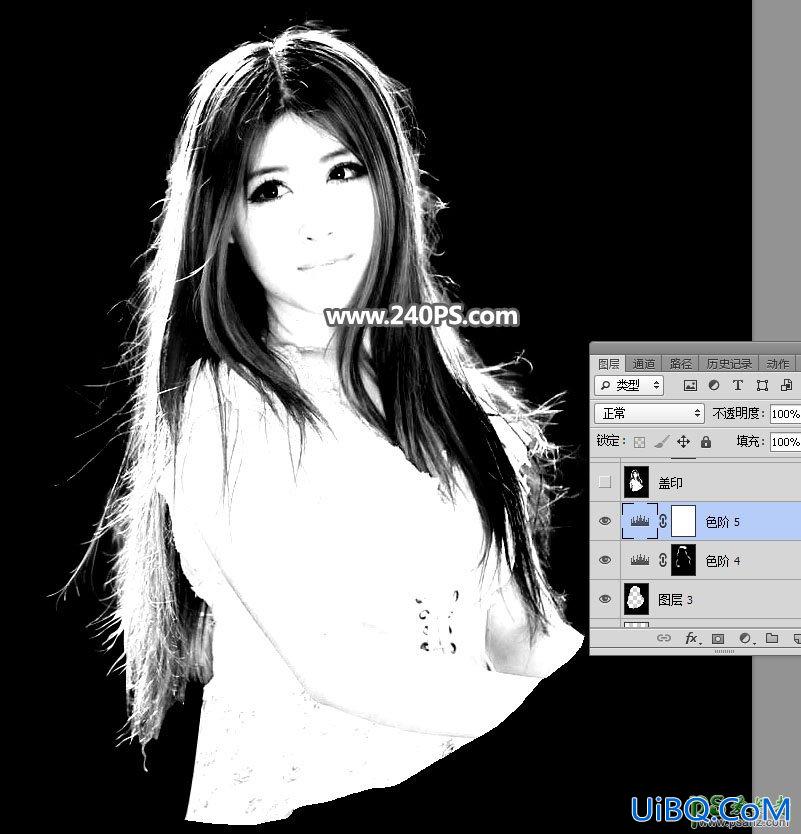Click the 填充 fill value field
The width and height of the screenshot is (801, 834).
786,441
